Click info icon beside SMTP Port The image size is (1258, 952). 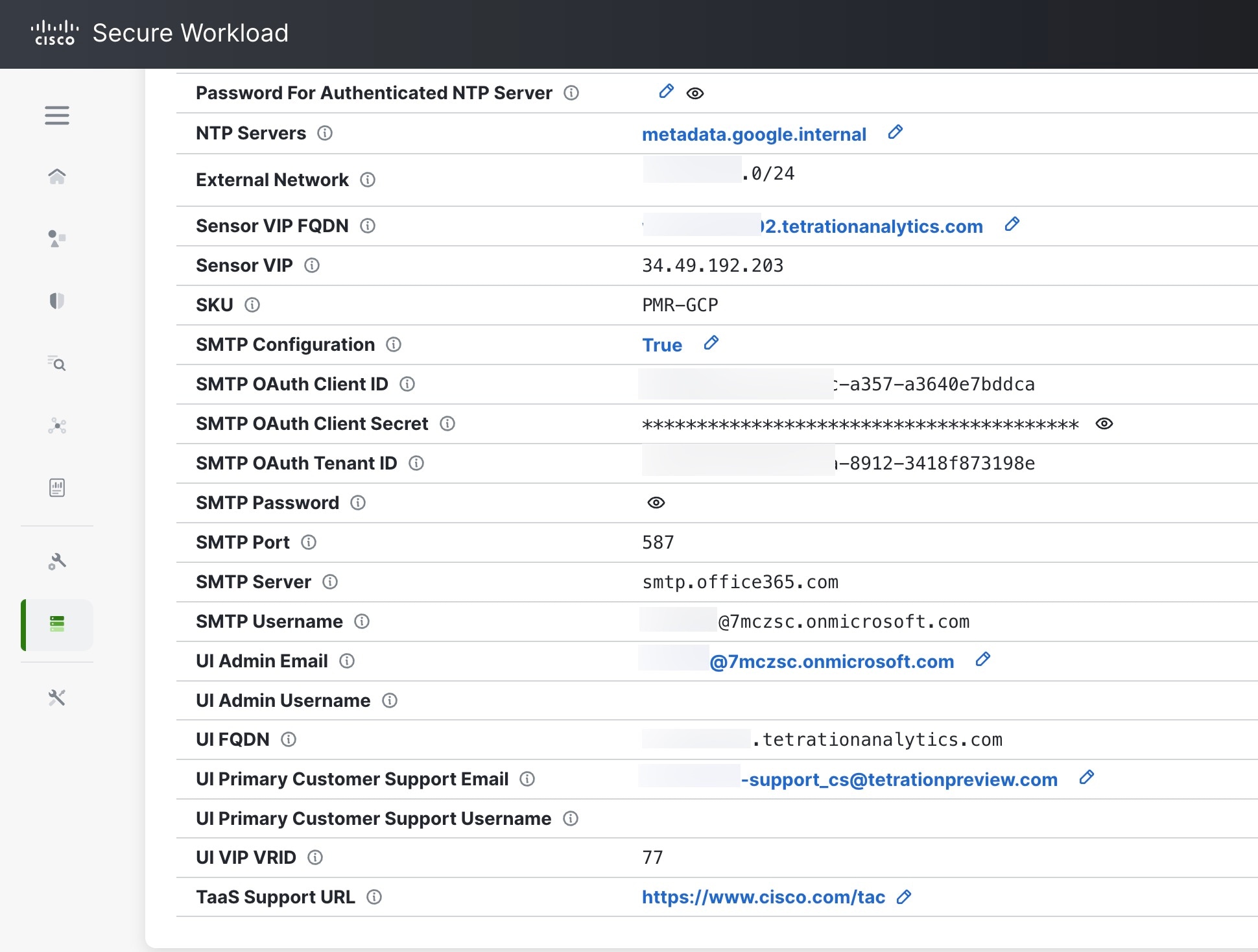(309, 542)
